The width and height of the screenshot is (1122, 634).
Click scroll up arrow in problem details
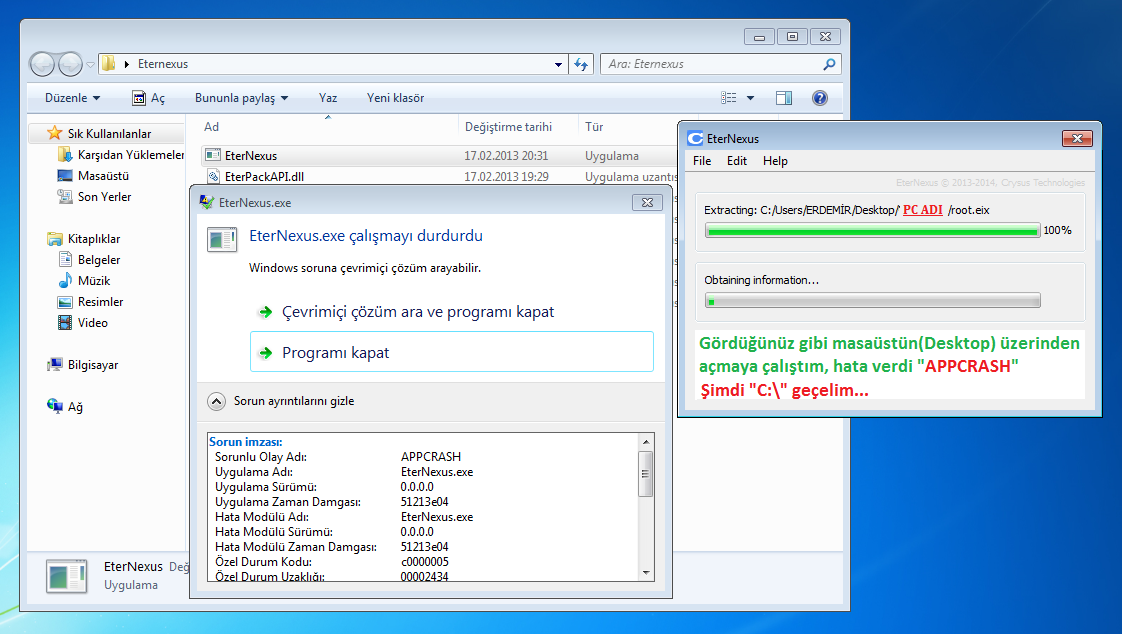point(646,442)
